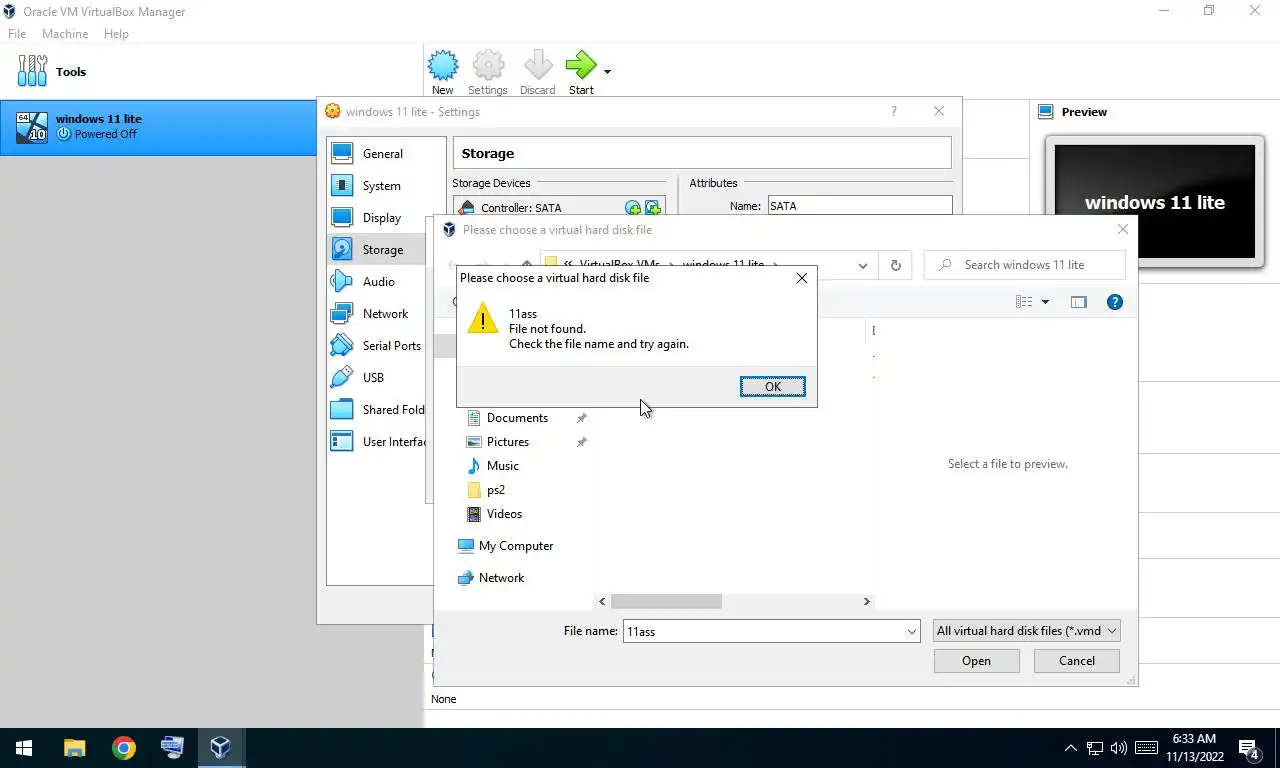Image resolution: width=1280 pixels, height=768 pixels.
Task: Open Music in the file dialog sidebar
Action: point(502,466)
